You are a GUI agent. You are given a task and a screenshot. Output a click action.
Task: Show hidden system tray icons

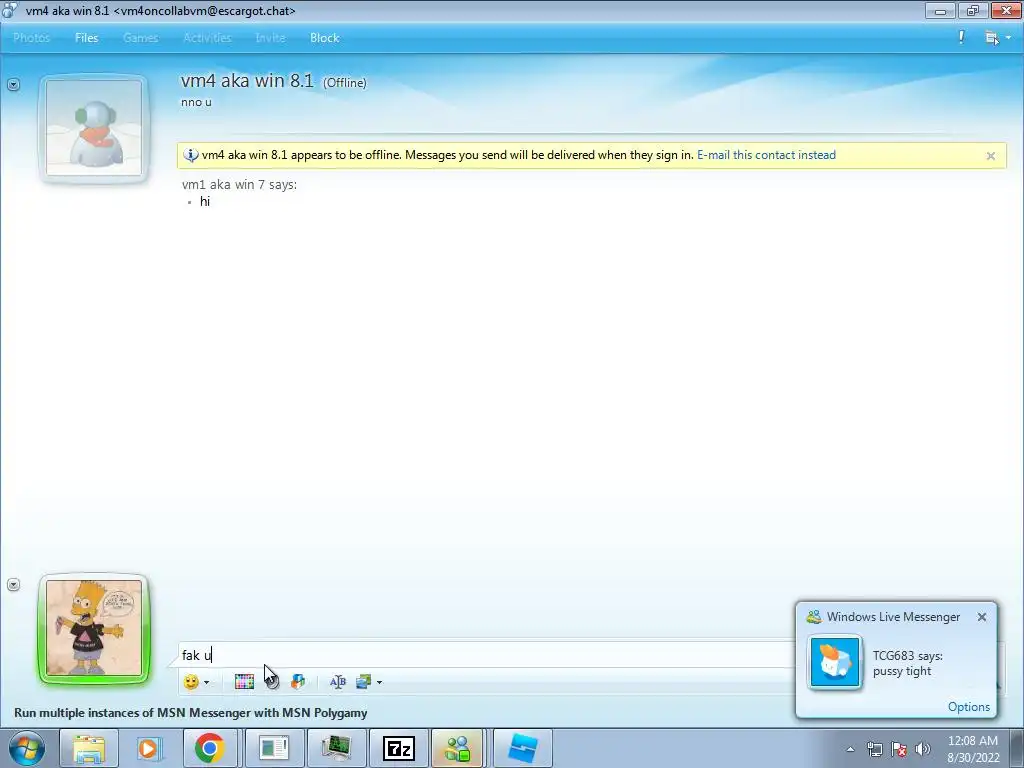click(850, 749)
